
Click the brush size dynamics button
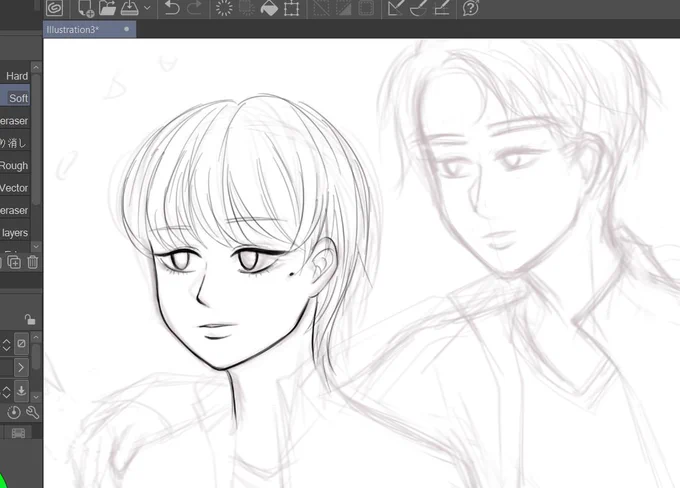tap(21, 344)
